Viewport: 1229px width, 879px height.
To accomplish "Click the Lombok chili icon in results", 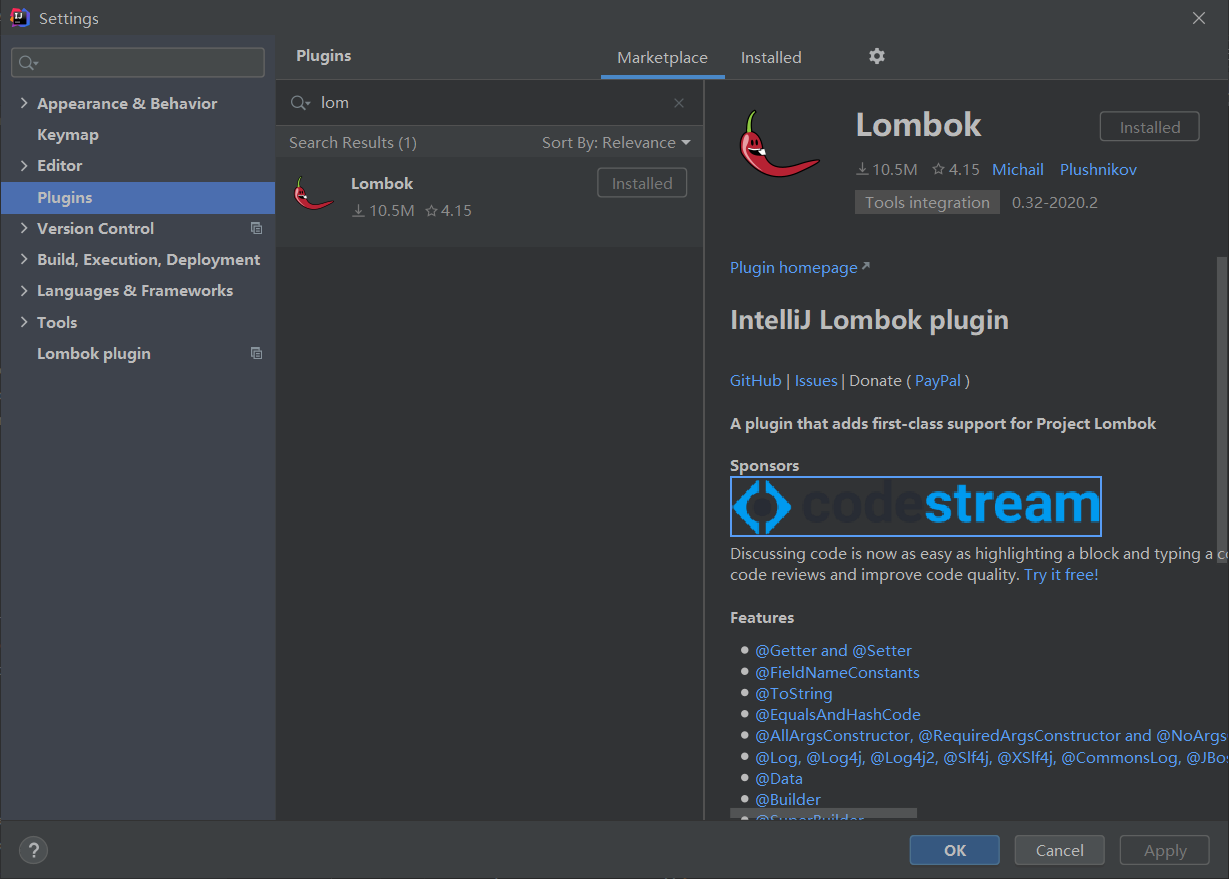I will [314, 193].
